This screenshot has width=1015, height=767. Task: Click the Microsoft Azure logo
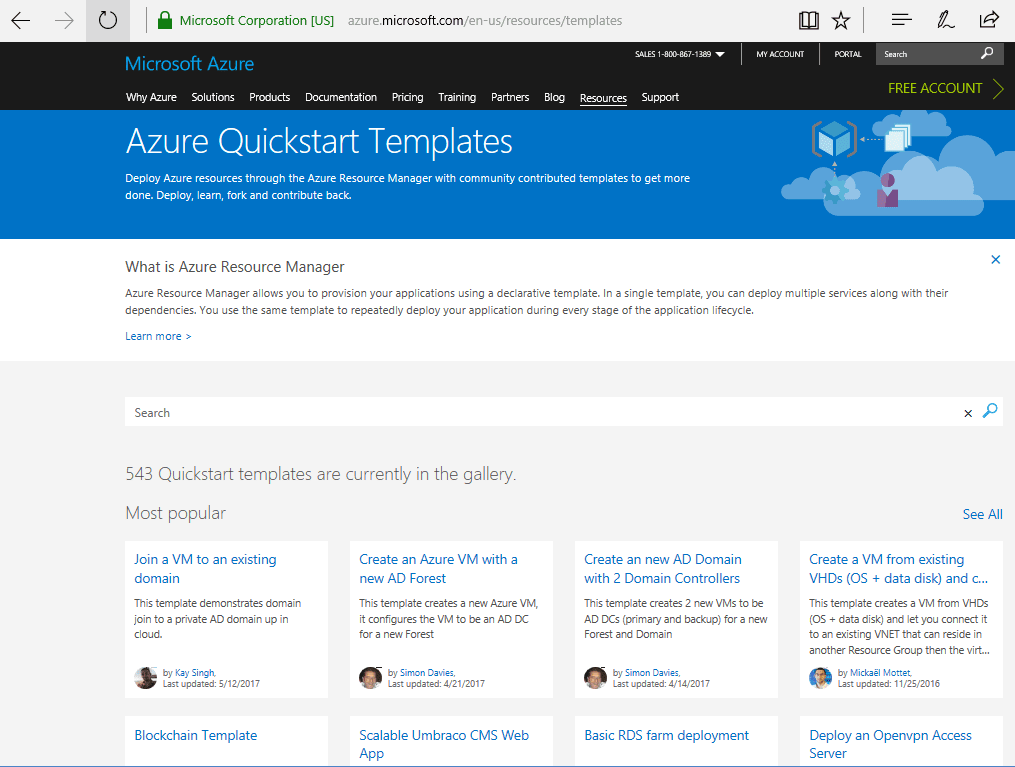pos(189,63)
